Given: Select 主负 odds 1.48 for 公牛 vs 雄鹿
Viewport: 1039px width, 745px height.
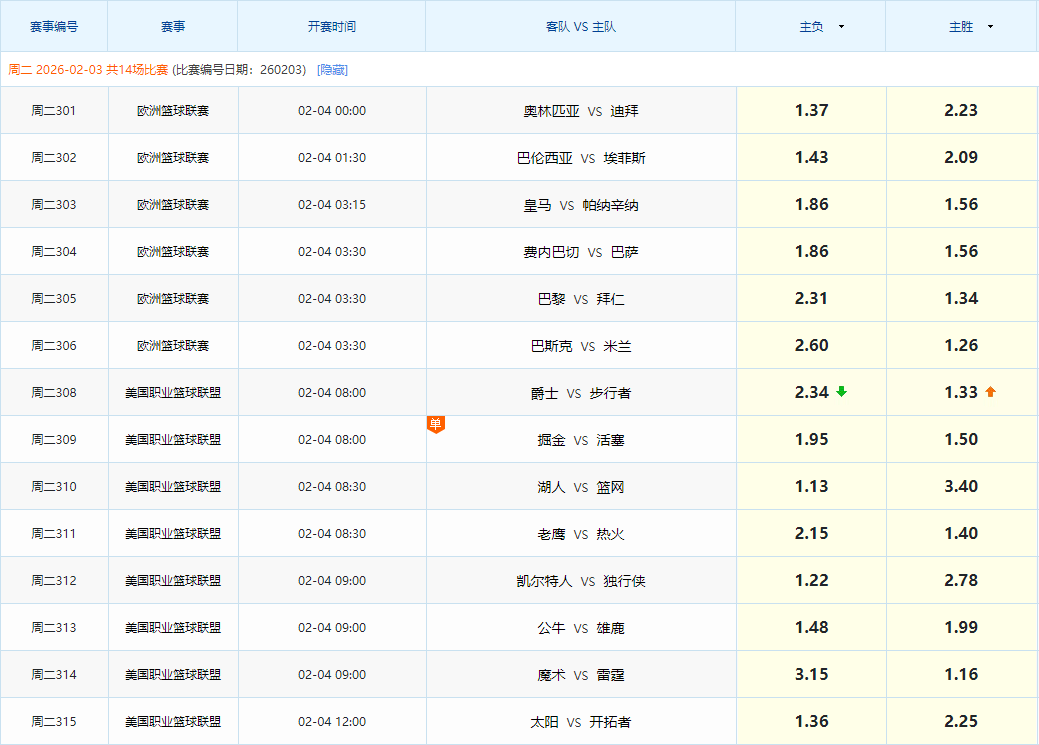Looking at the screenshot, I should tap(812, 628).
